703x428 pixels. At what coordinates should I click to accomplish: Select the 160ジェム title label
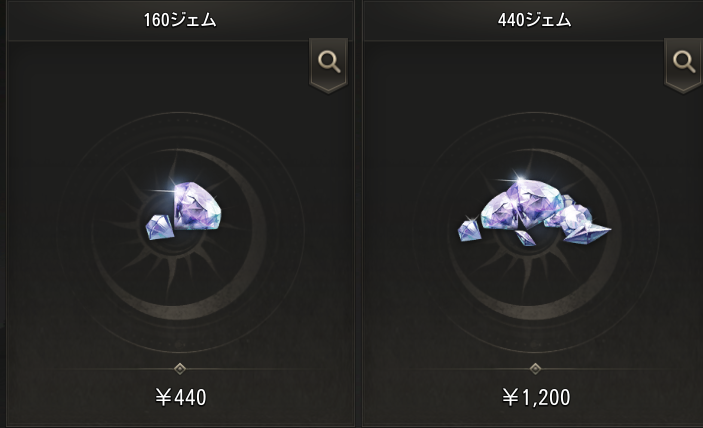coord(180,20)
